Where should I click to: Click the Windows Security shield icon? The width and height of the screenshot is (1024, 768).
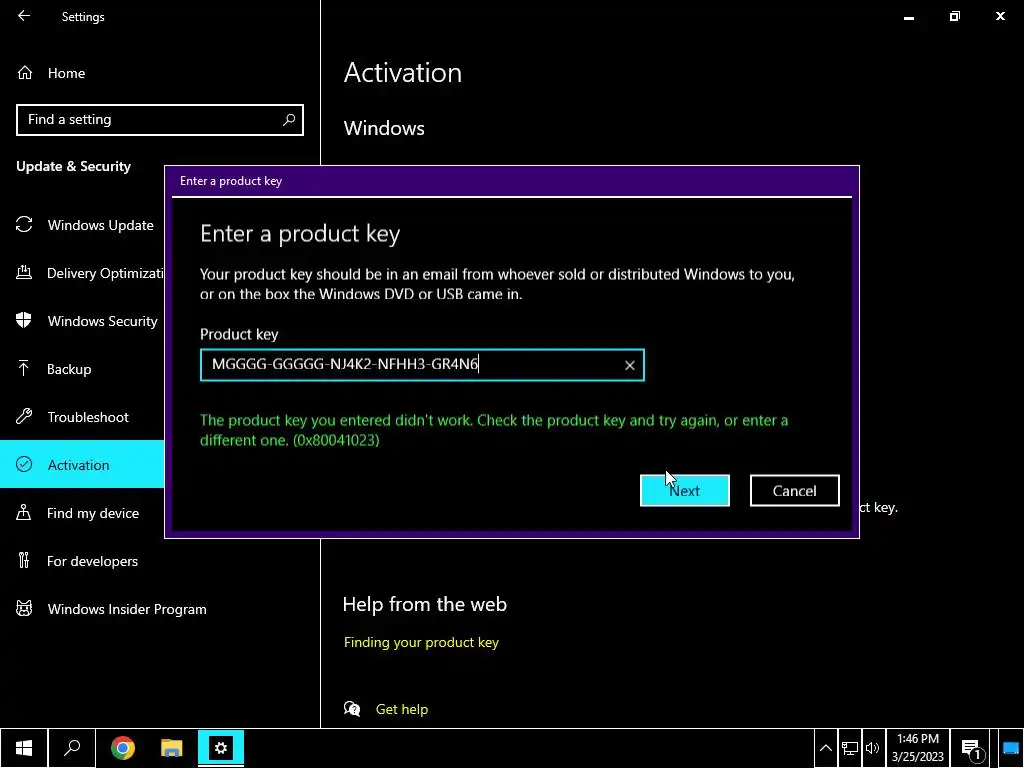click(x=24, y=321)
